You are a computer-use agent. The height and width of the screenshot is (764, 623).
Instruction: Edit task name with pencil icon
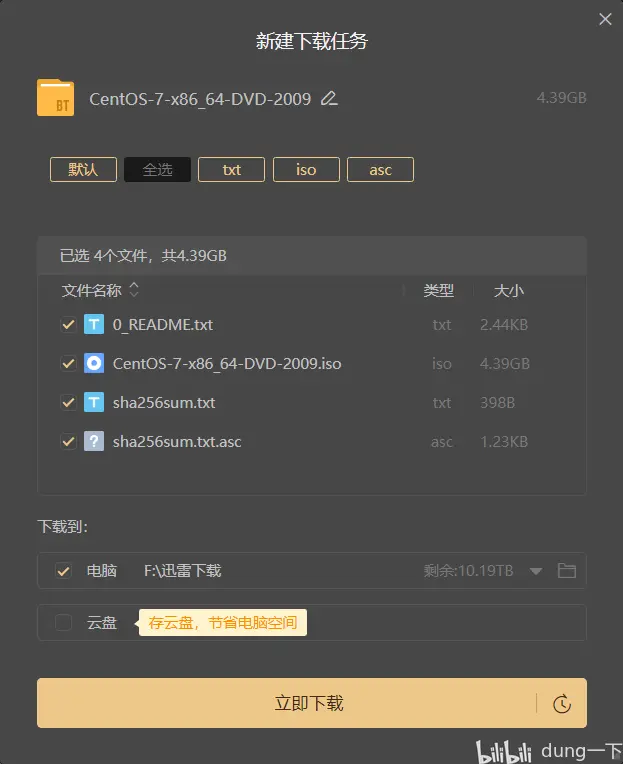(329, 98)
